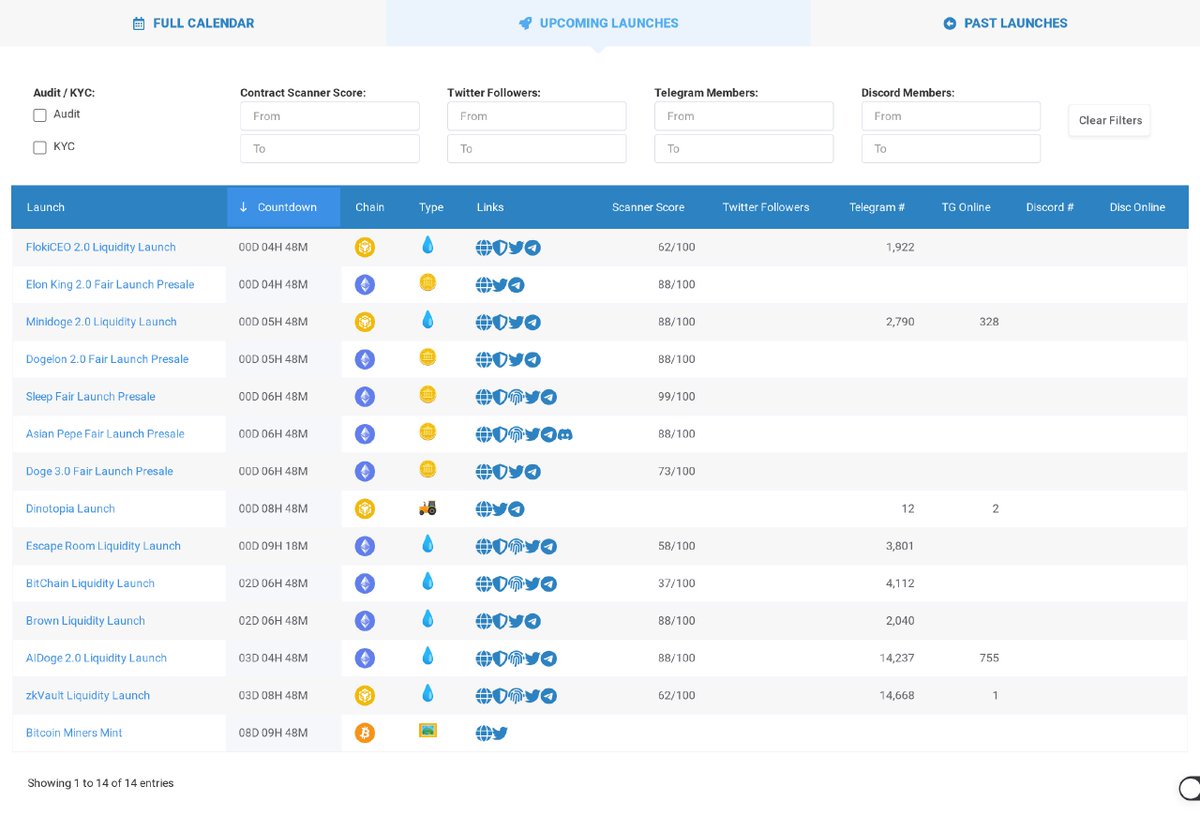Click AIDoge 2.0 Telegram count 14,237
This screenshot has width=1200, height=817.
point(896,658)
